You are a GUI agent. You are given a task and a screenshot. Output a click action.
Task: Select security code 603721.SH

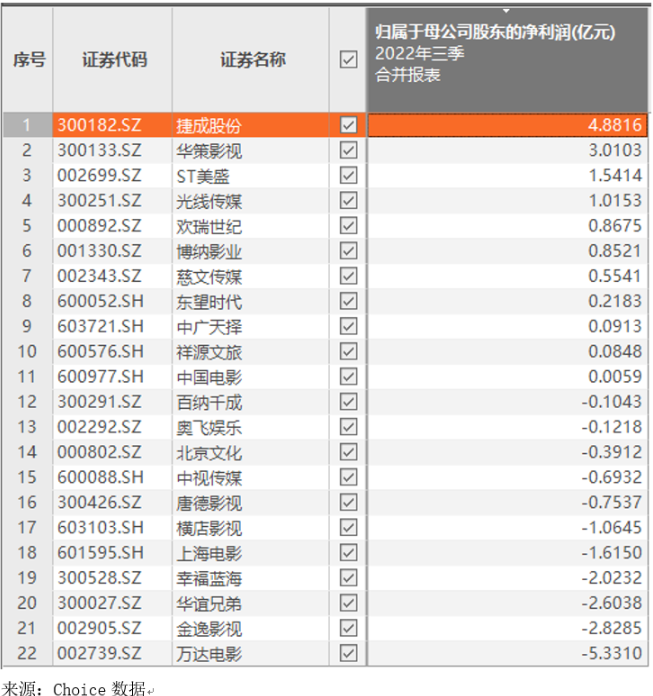(101, 326)
